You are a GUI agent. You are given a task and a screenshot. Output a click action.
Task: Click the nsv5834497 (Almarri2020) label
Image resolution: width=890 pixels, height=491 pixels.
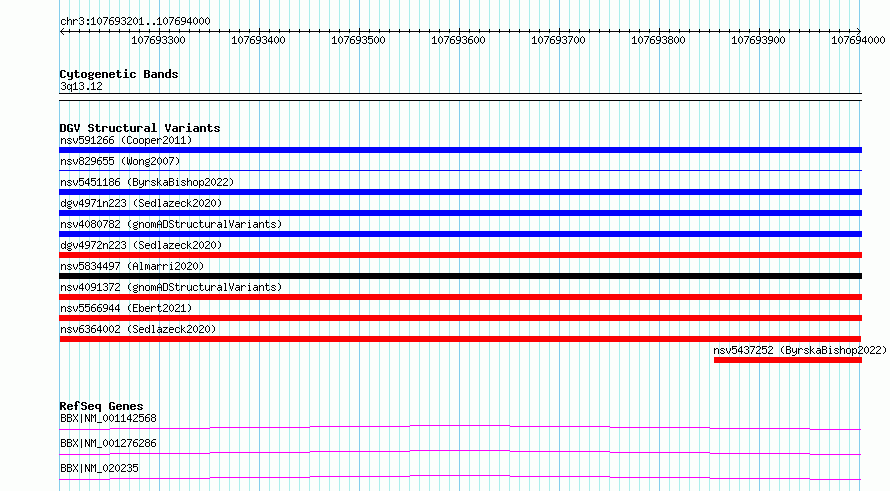click(x=132, y=266)
